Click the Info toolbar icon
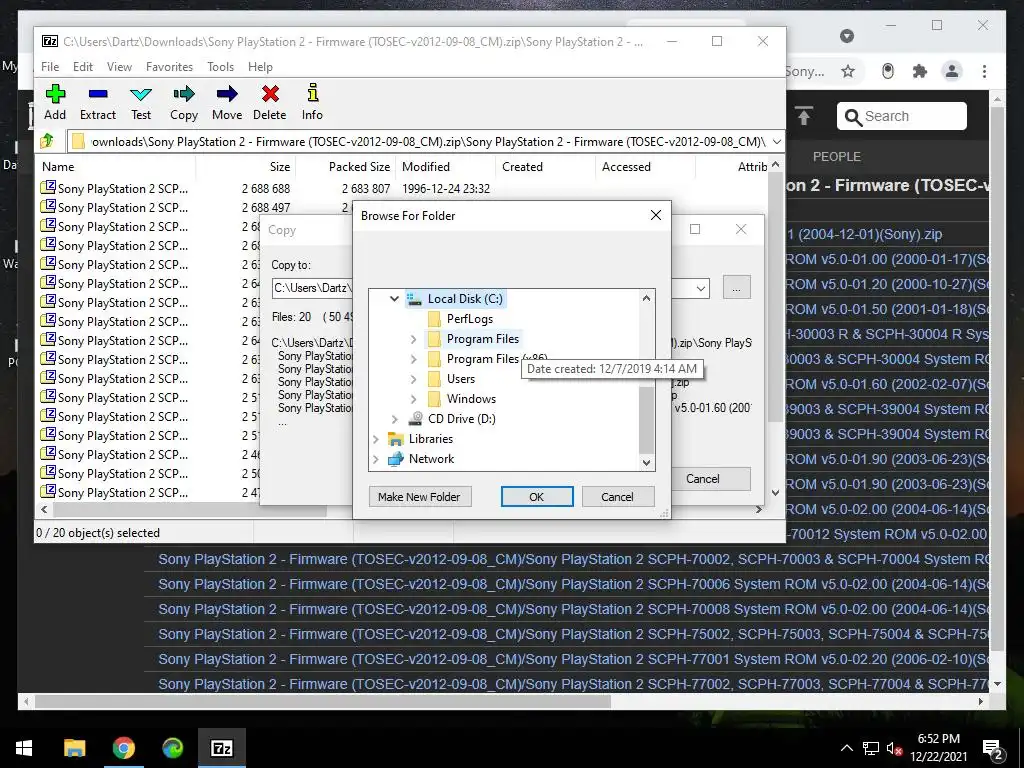This screenshot has height=768, width=1024. coord(312,103)
